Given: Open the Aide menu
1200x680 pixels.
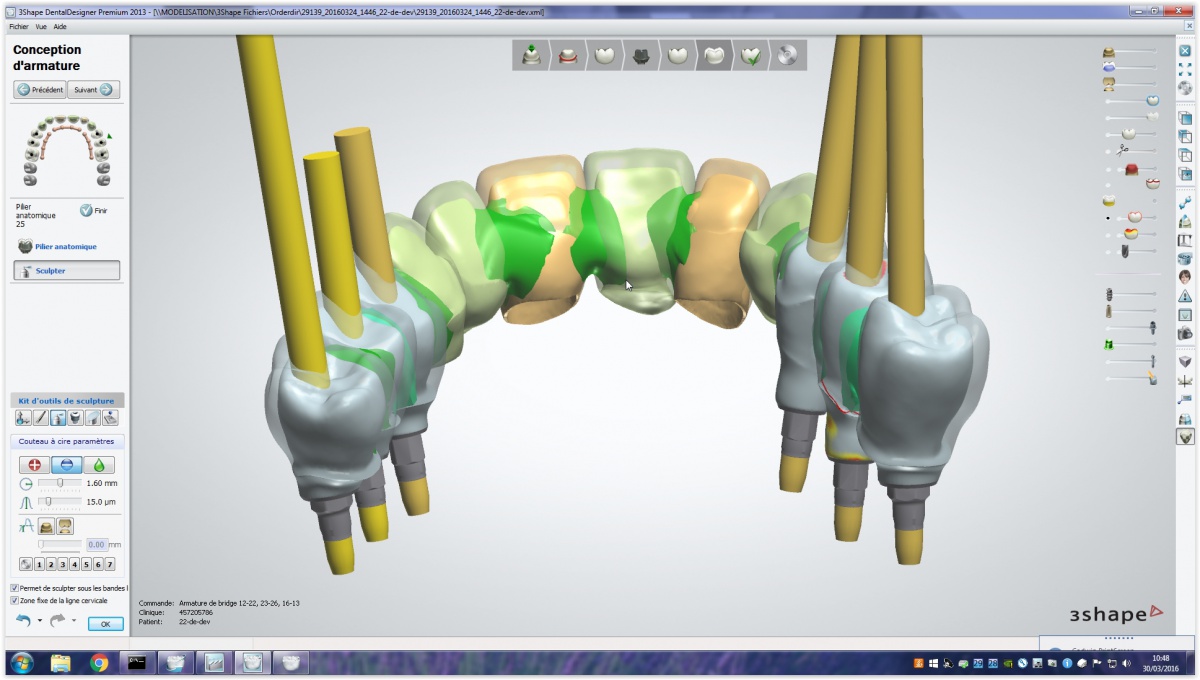Looking at the screenshot, I should click(60, 27).
